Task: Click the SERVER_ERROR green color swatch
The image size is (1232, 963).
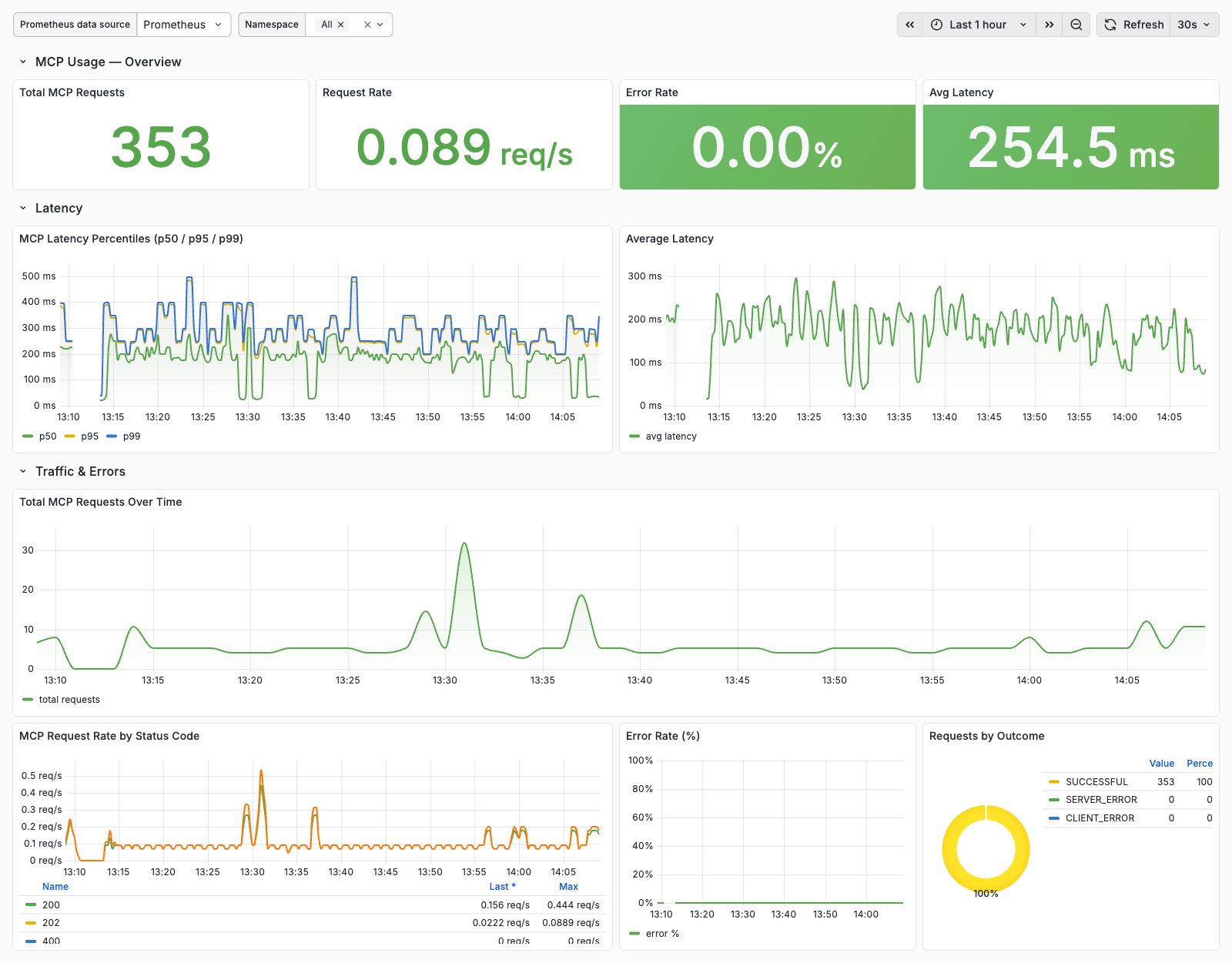Action: [x=1054, y=800]
